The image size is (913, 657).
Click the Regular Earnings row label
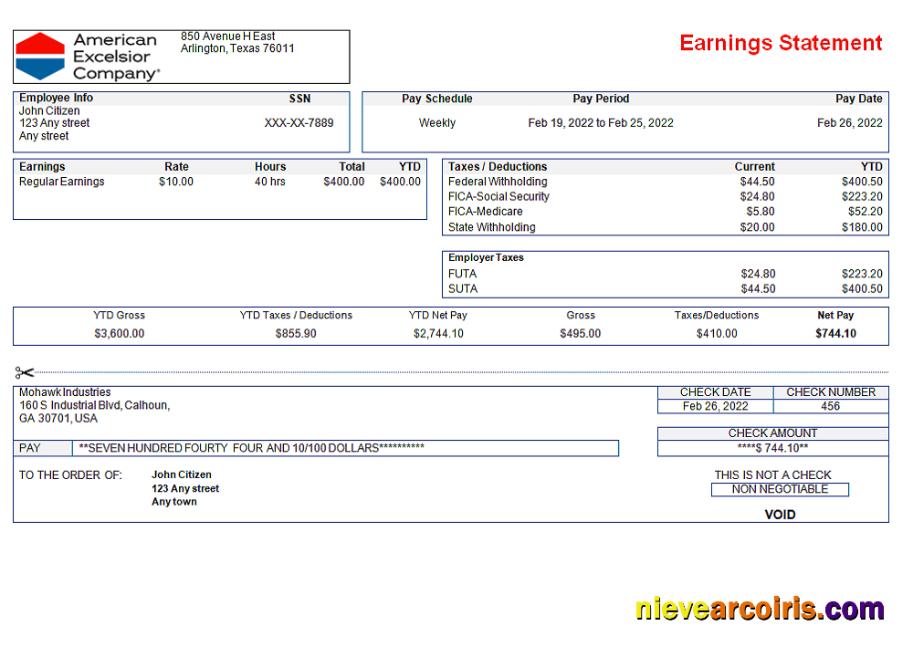tap(62, 182)
